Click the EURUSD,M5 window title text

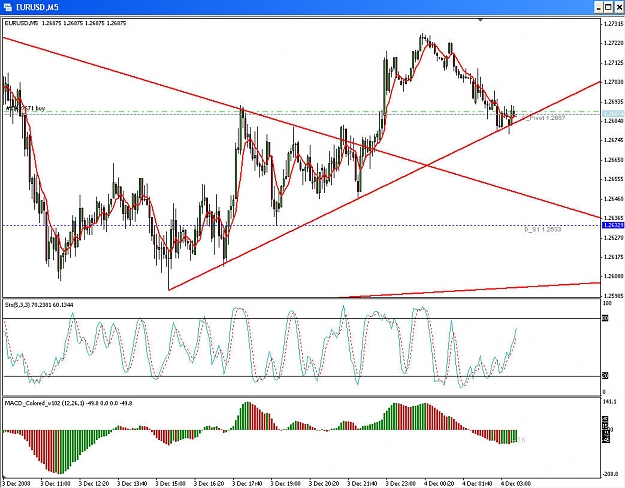(37, 8)
